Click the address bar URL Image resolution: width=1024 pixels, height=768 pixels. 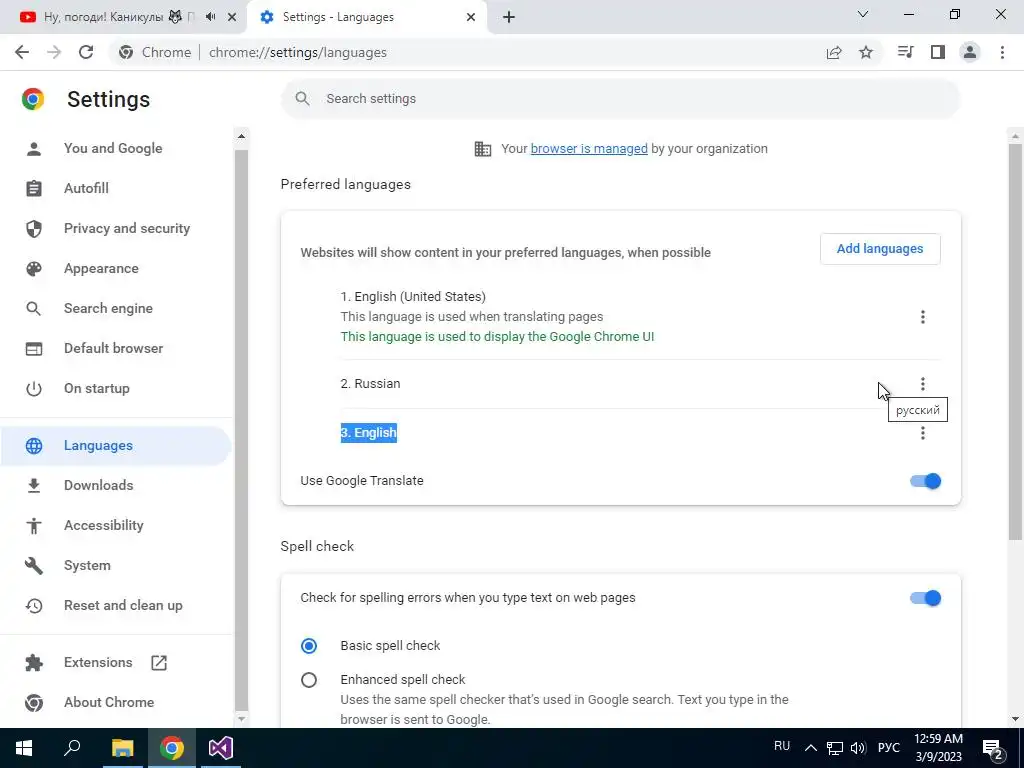(x=298, y=52)
